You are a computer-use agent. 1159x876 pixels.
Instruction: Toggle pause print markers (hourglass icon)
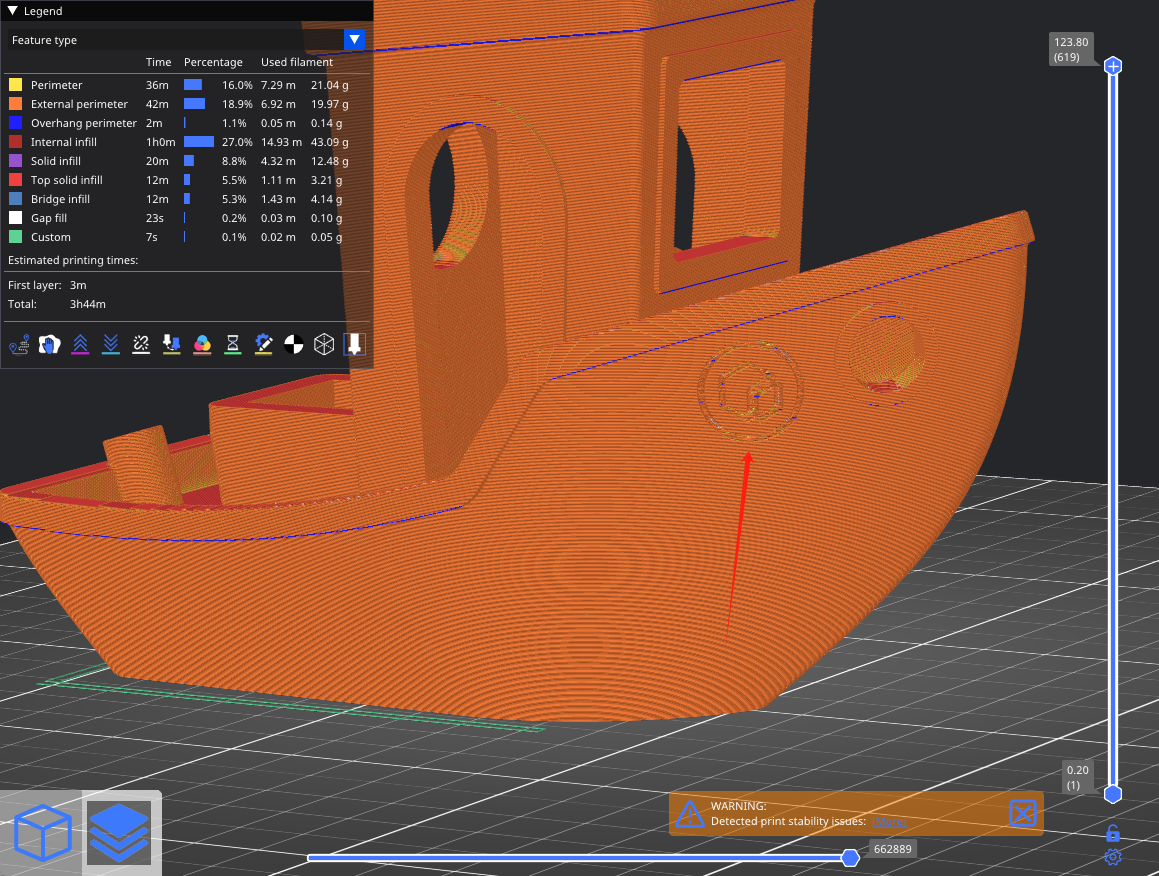(233, 344)
